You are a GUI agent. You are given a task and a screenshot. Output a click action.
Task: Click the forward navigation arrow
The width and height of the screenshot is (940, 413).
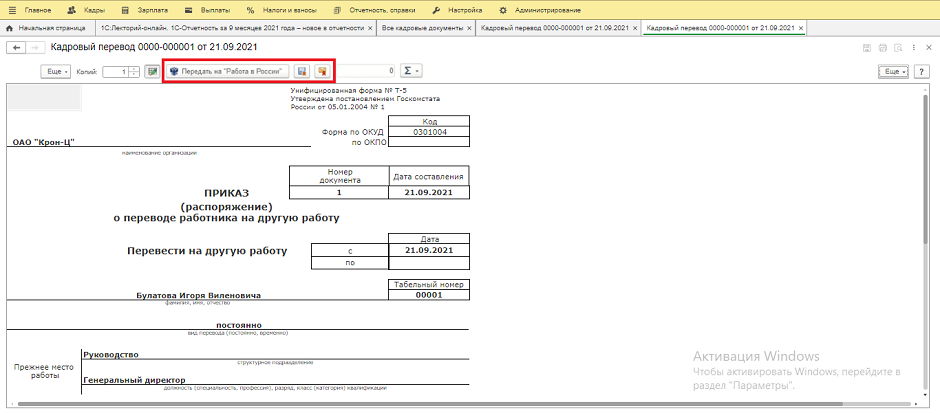(36, 48)
